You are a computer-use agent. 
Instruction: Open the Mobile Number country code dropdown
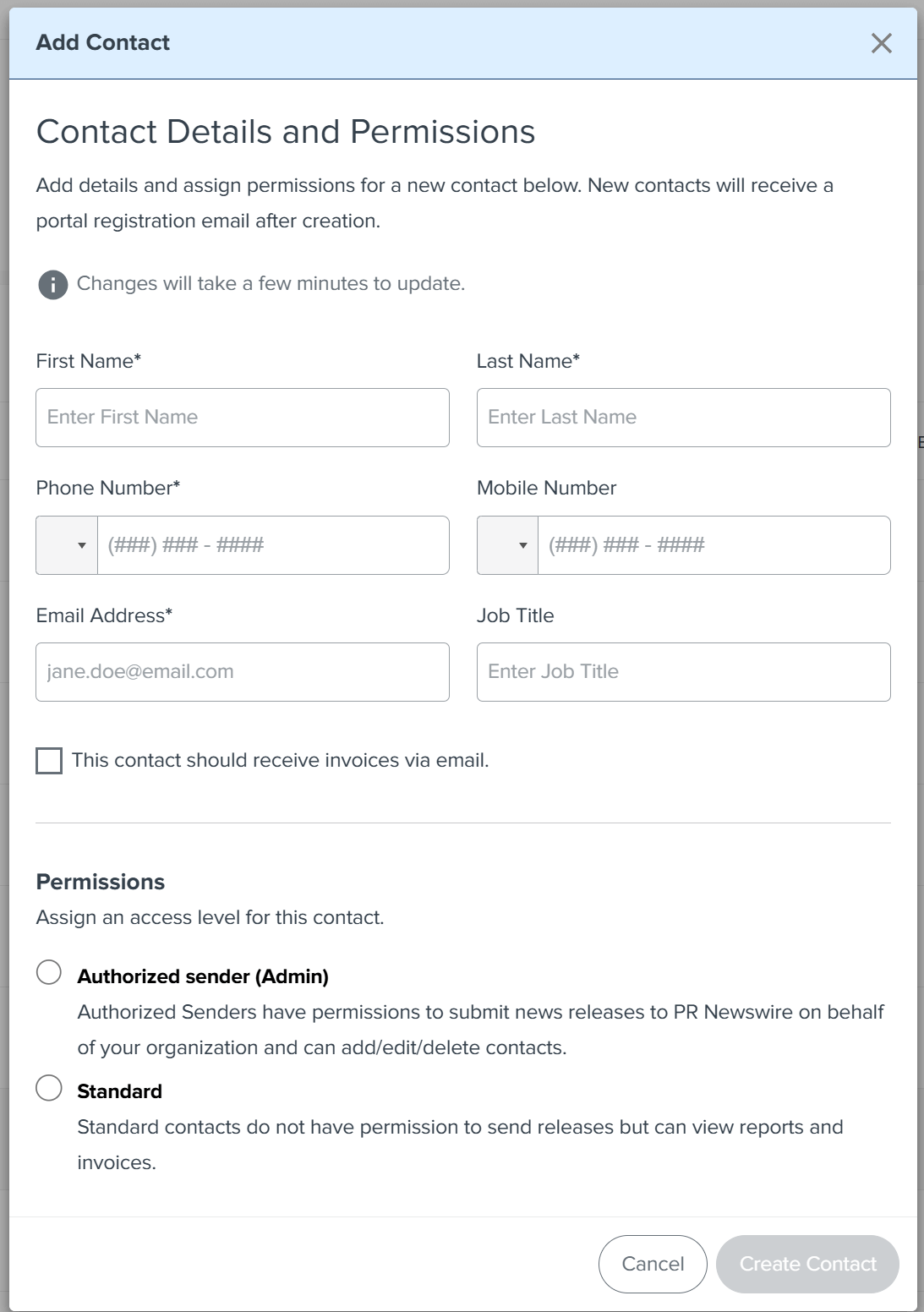tap(507, 545)
